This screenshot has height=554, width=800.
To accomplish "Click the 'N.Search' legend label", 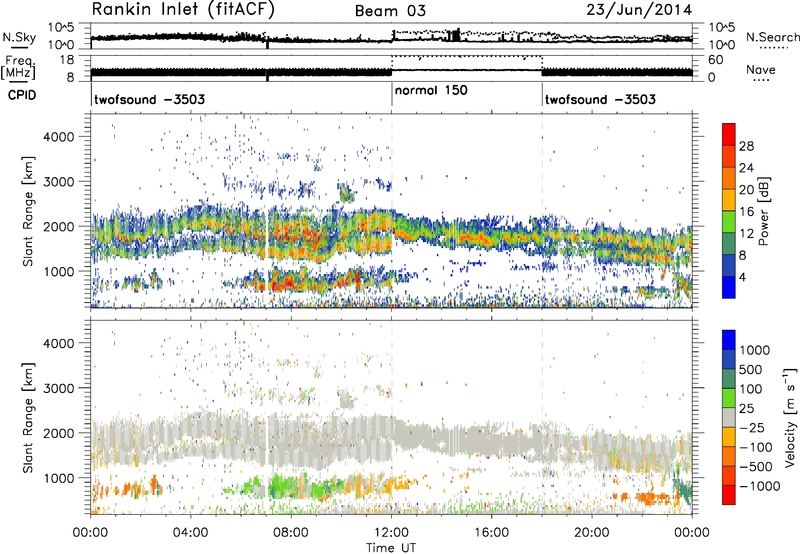I will point(772,37).
